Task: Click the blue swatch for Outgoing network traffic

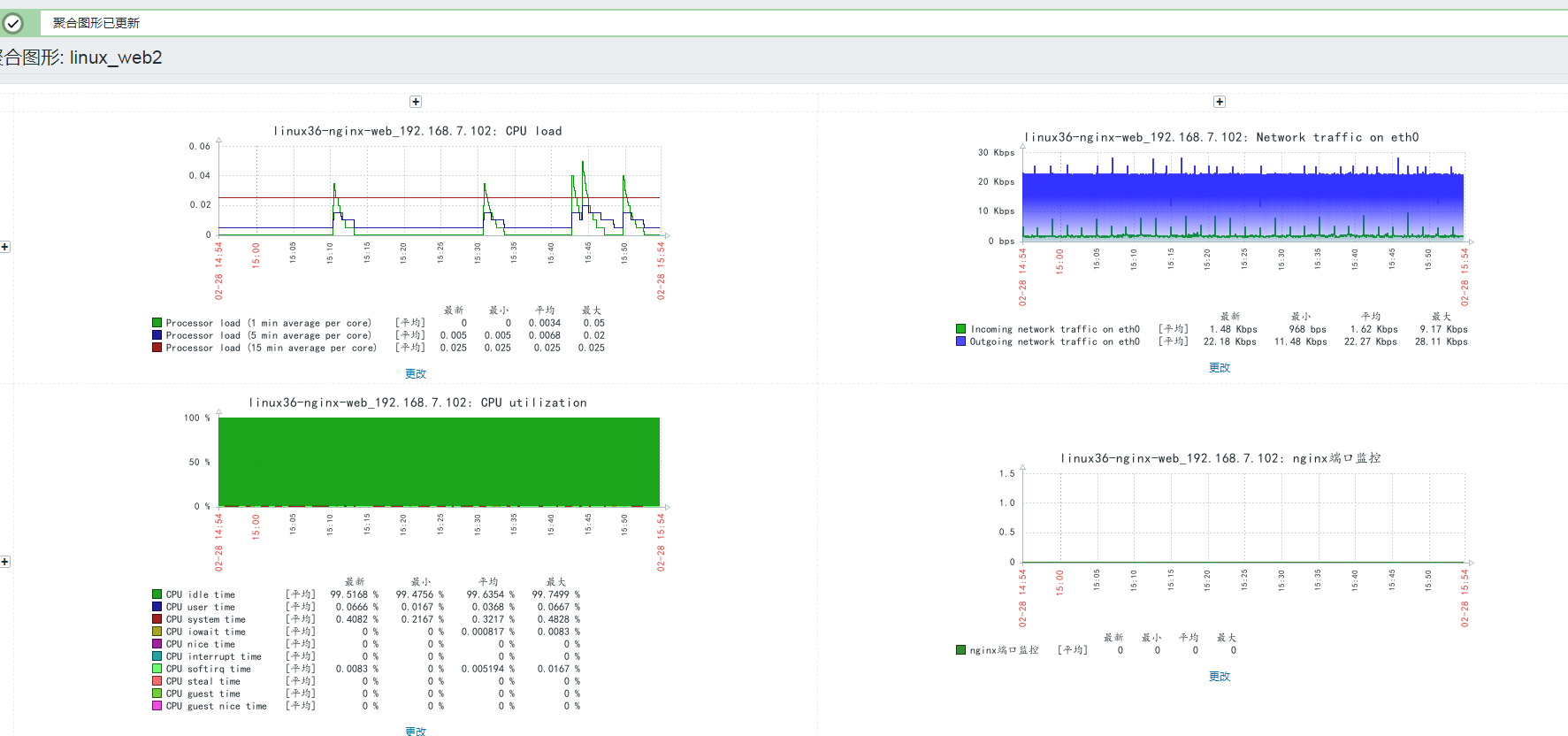Action: (960, 341)
